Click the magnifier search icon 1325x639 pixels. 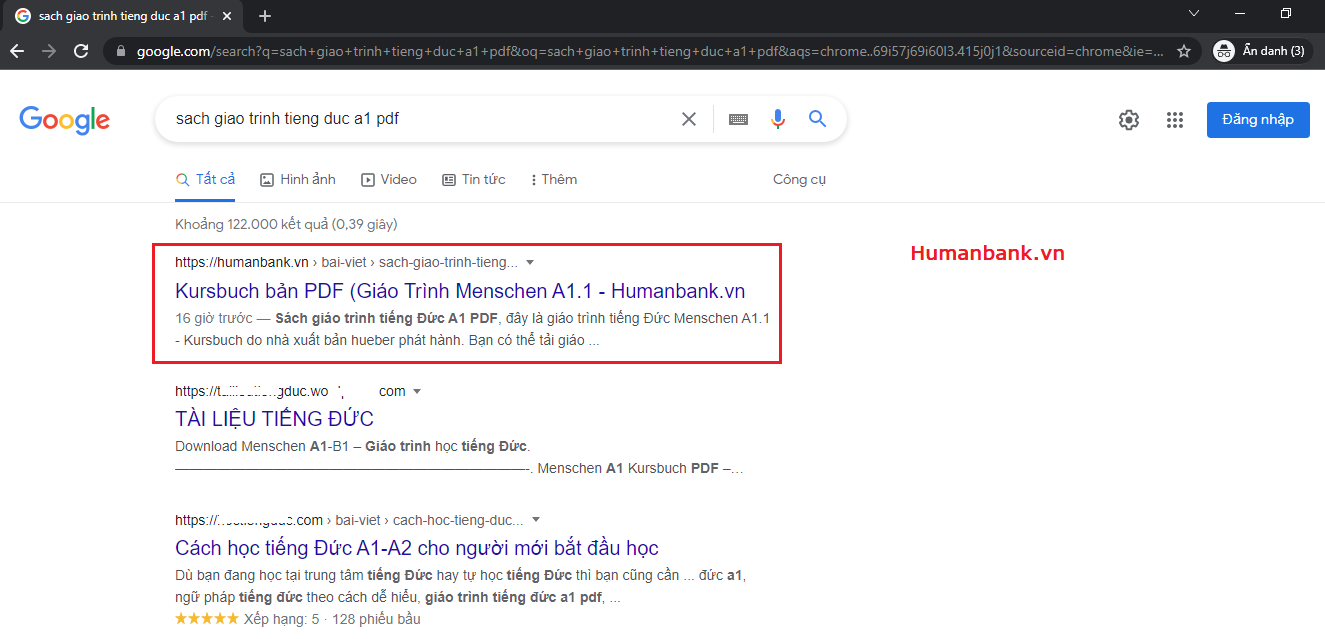817,119
